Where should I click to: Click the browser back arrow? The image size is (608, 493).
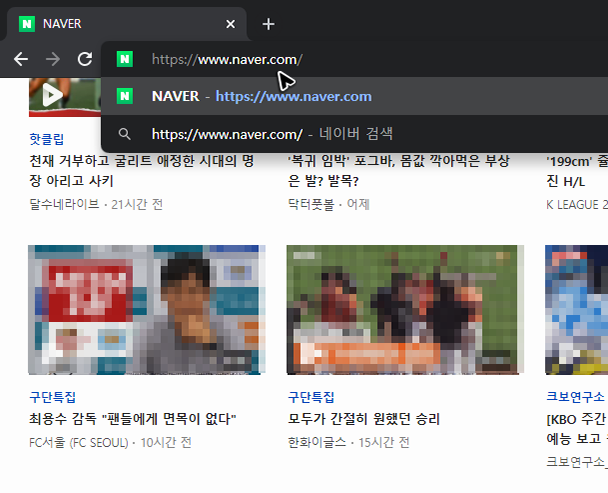click(x=21, y=59)
